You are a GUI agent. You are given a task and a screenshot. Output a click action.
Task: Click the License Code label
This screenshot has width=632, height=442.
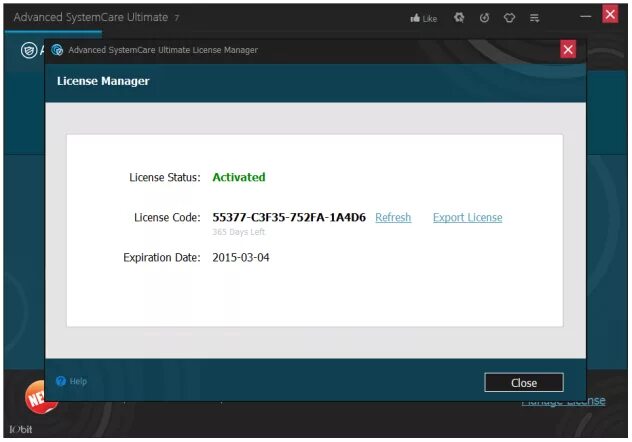pos(167,218)
